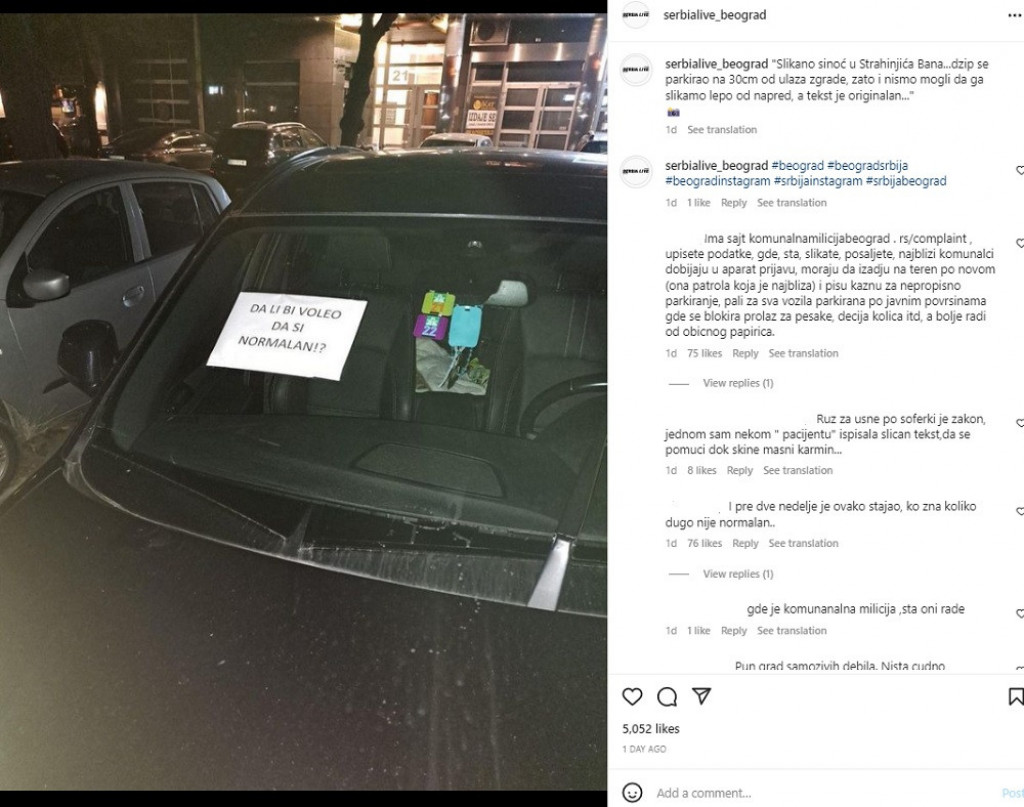Screen dimensions: 1024x807
Task: Open serbialive_beograd profile avatar at top
Action: click(x=635, y=15)
